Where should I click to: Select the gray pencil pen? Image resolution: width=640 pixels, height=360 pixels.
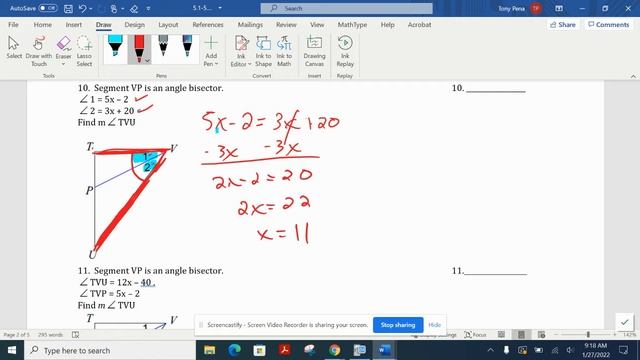coord(163,46)
